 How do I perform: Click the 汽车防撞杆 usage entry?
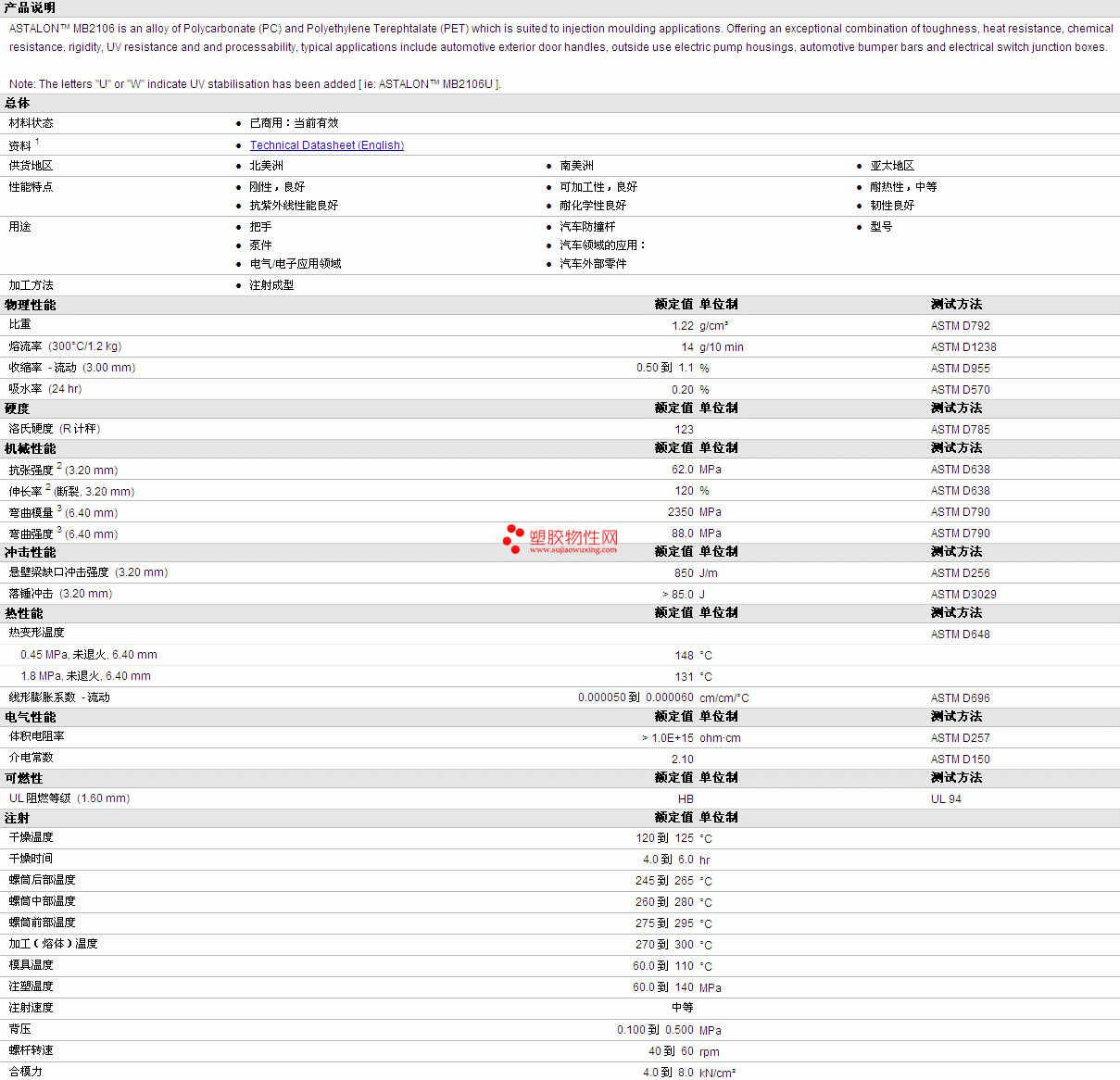[x=587, y=227]
